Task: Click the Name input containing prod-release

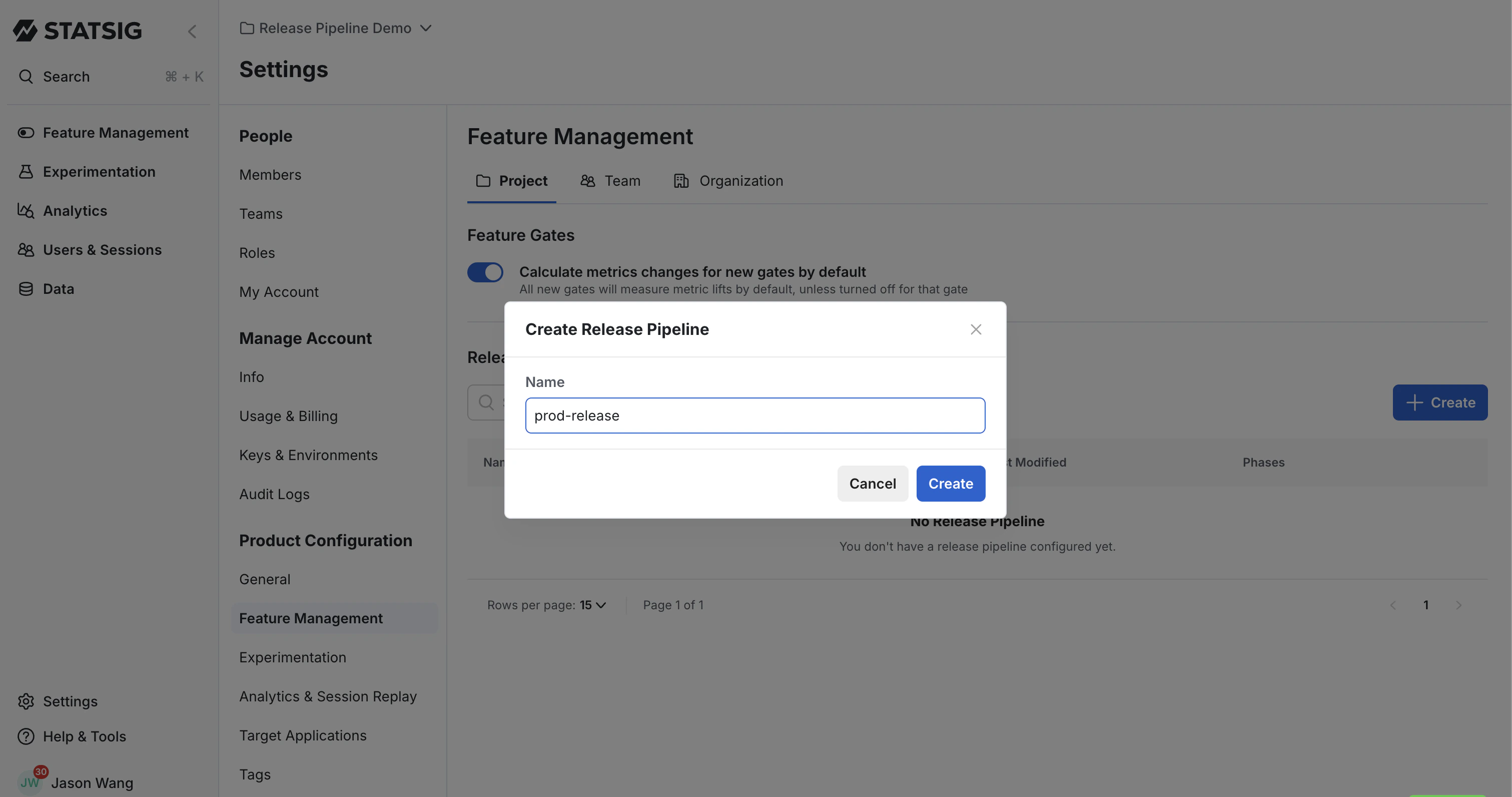Action: click(x=754, y=415)
